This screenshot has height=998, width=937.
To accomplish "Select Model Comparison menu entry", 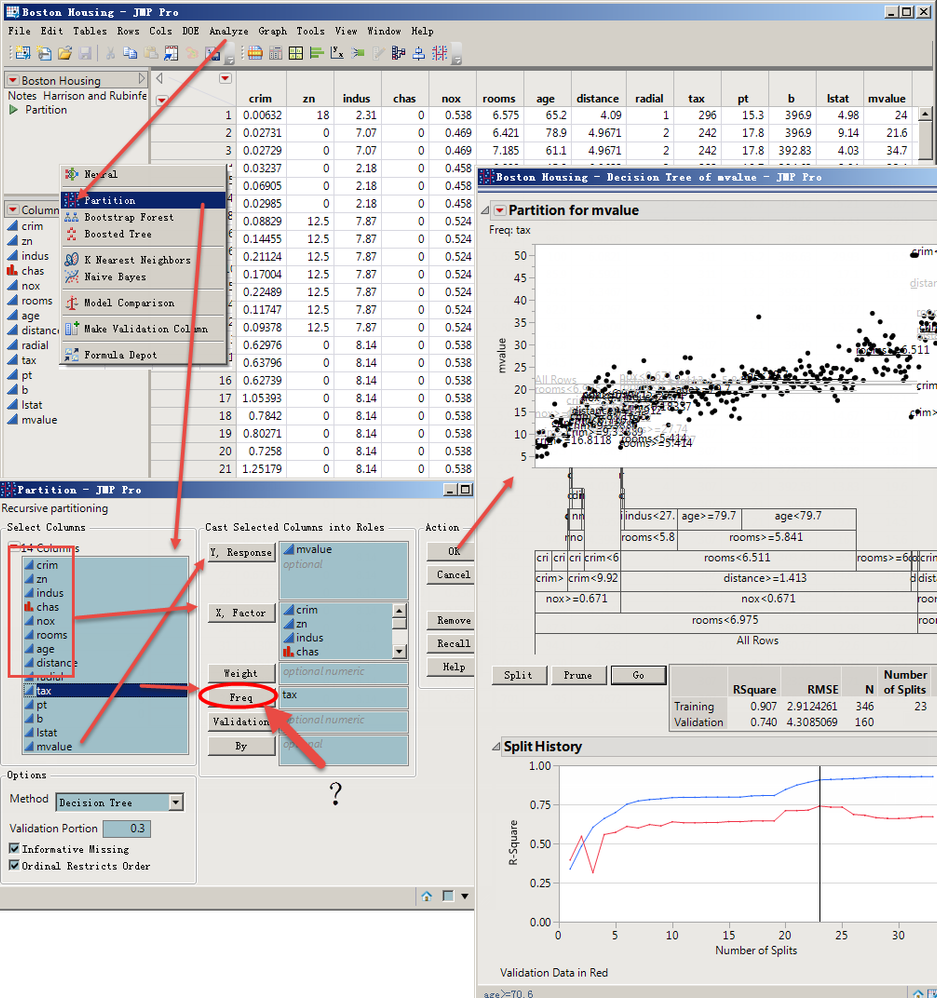I will tap(143, 302).
